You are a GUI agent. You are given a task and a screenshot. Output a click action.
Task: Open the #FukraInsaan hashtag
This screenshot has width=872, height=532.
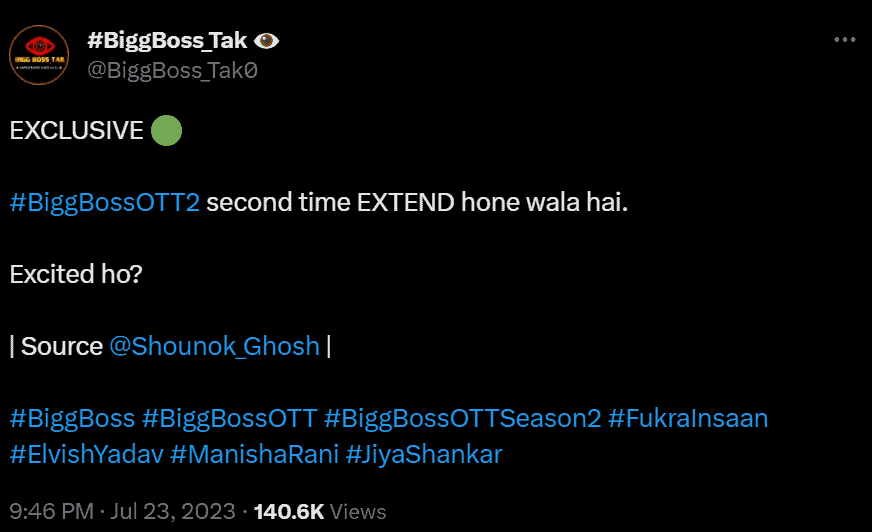tap(688, 418)
